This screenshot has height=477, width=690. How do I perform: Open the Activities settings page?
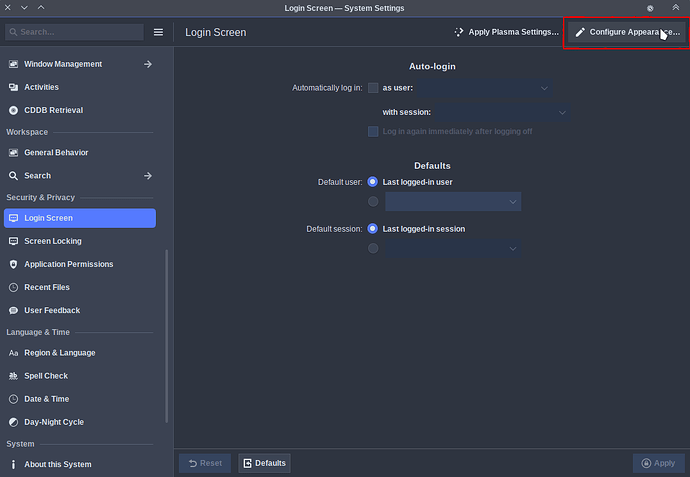pos(80,87)
